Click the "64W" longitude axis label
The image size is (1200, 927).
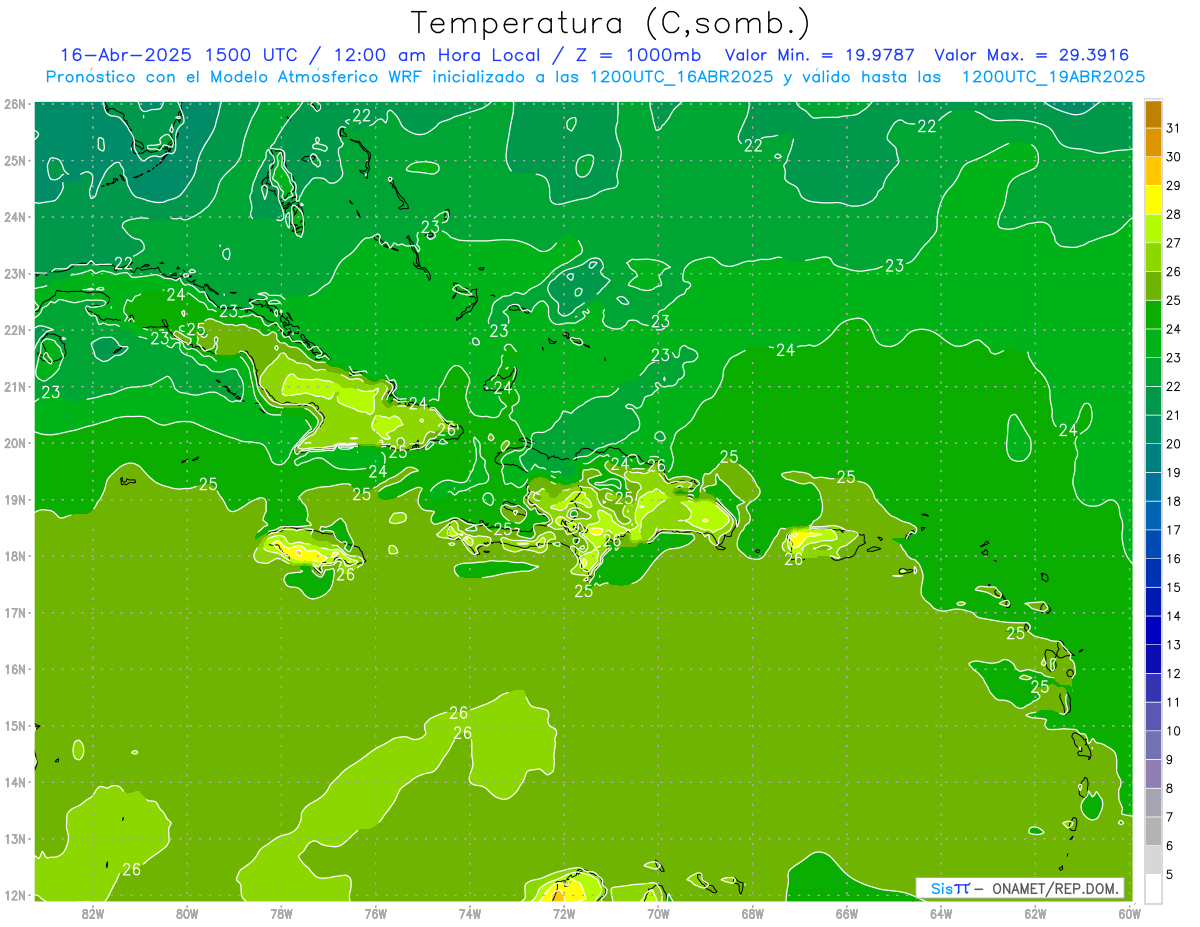point(941,912)
